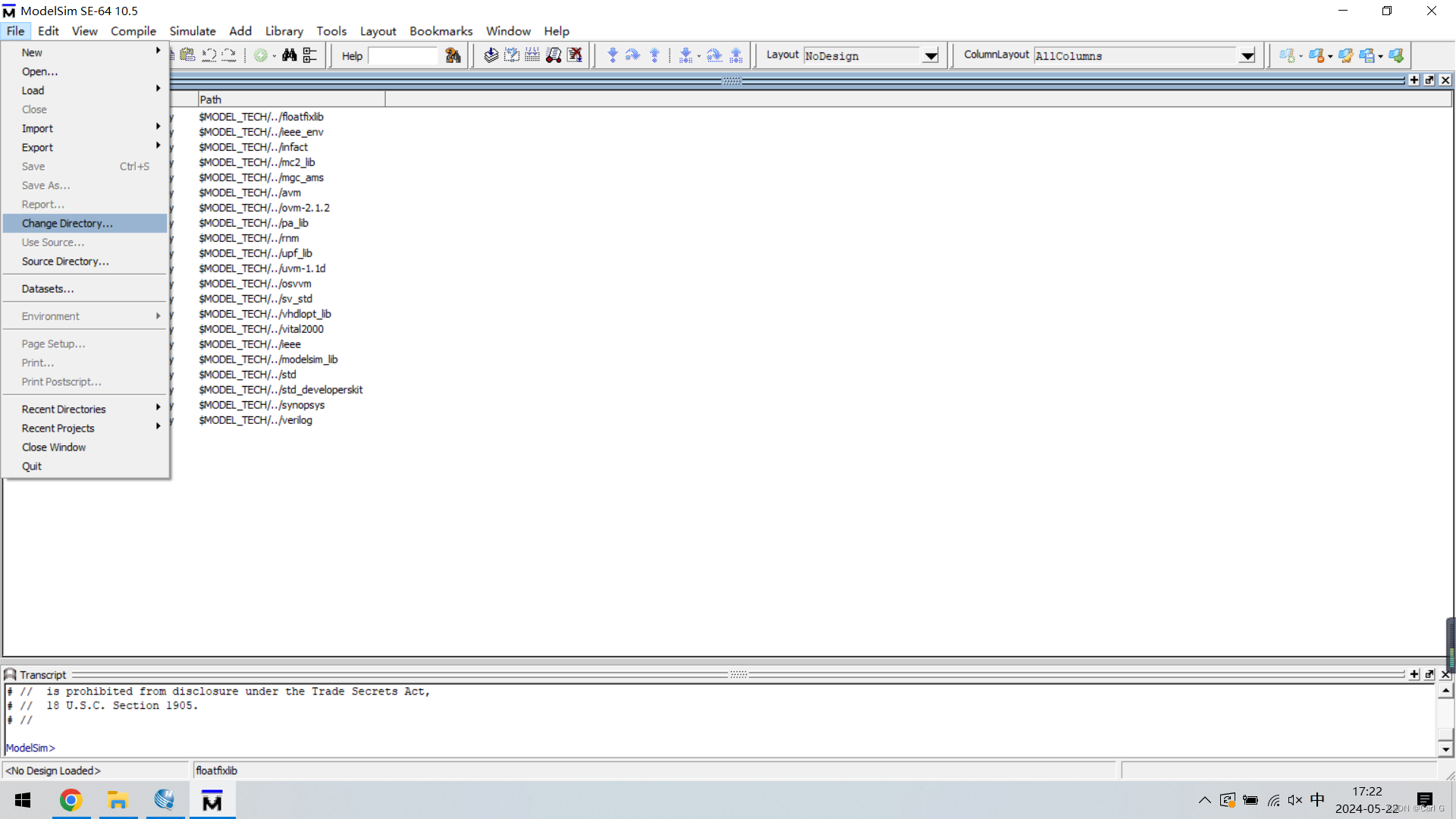Click the Transcript scroll down arrow
The height and width of the screenshot is (819, 1456).
click(x=1445, y=748)
